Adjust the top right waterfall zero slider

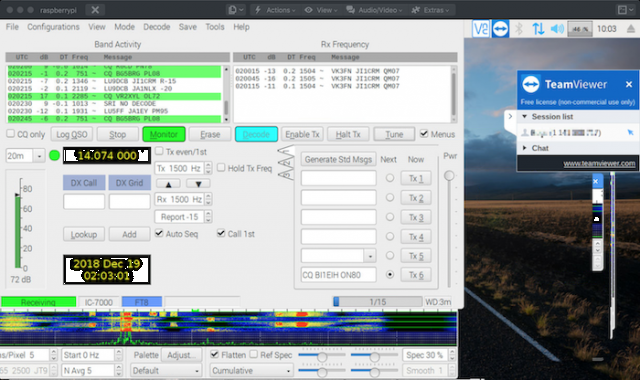(x=374, y=357)
